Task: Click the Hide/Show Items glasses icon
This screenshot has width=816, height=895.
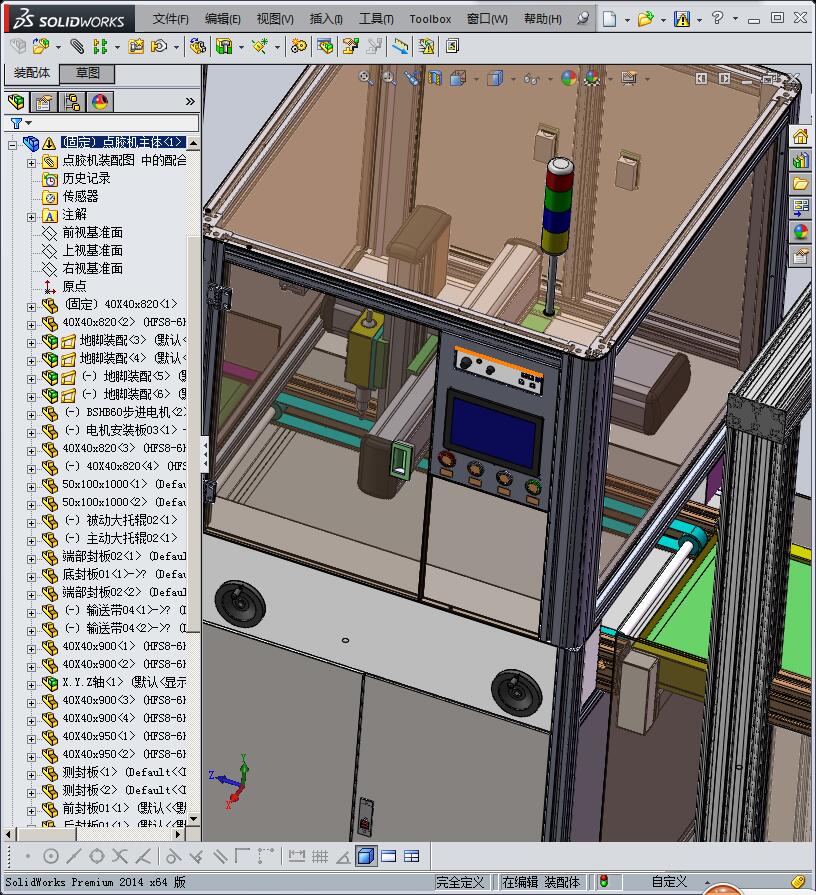Action: click(x=532, y=79)
